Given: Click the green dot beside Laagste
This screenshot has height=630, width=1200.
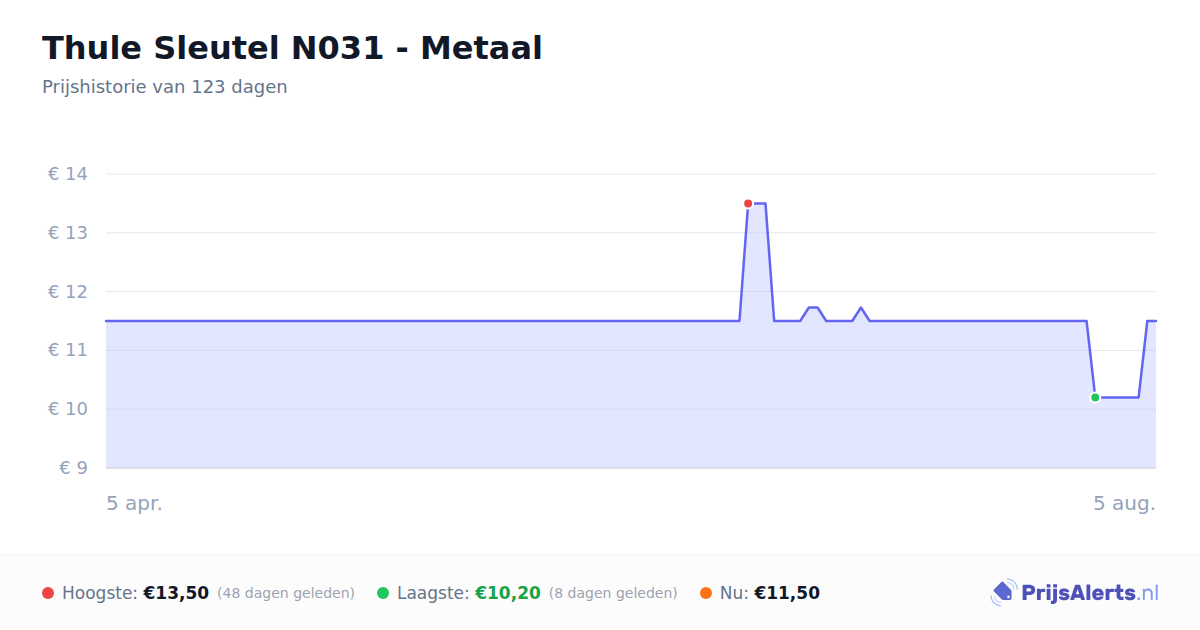Looking at the screenshot, I should pos(383,593).
